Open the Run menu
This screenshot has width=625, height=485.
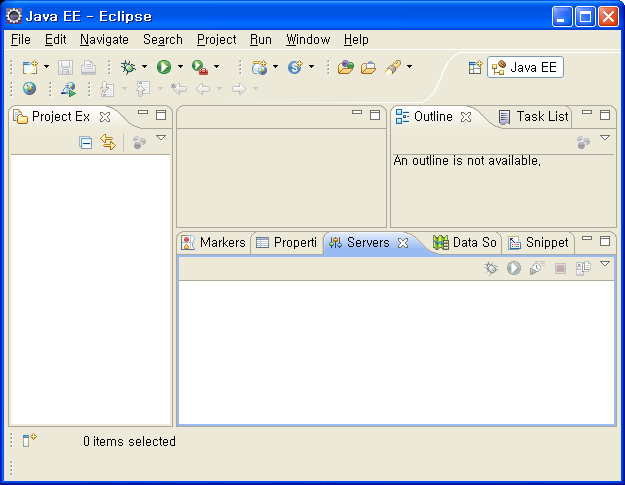click(x=261, y=39)
